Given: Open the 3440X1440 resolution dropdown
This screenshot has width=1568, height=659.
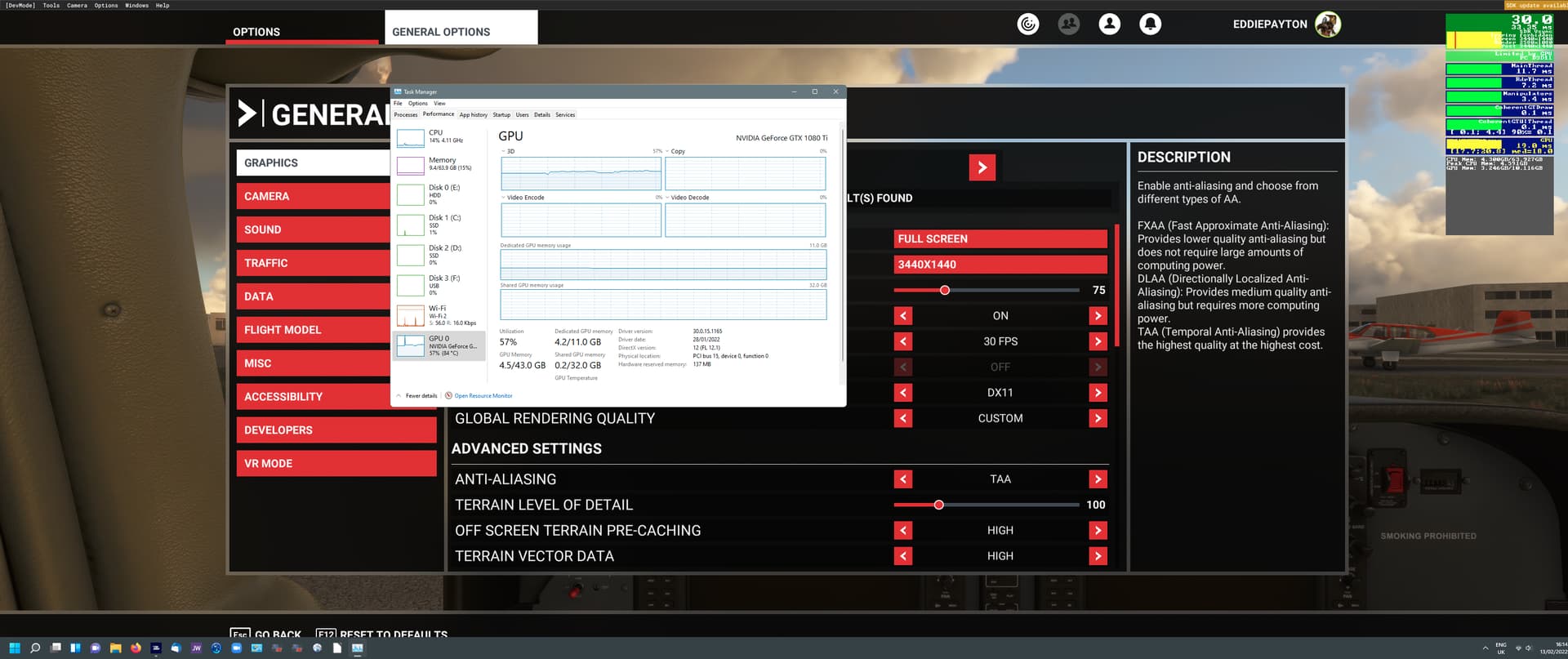Looking at the screenshot, I should pos(1000,265).
